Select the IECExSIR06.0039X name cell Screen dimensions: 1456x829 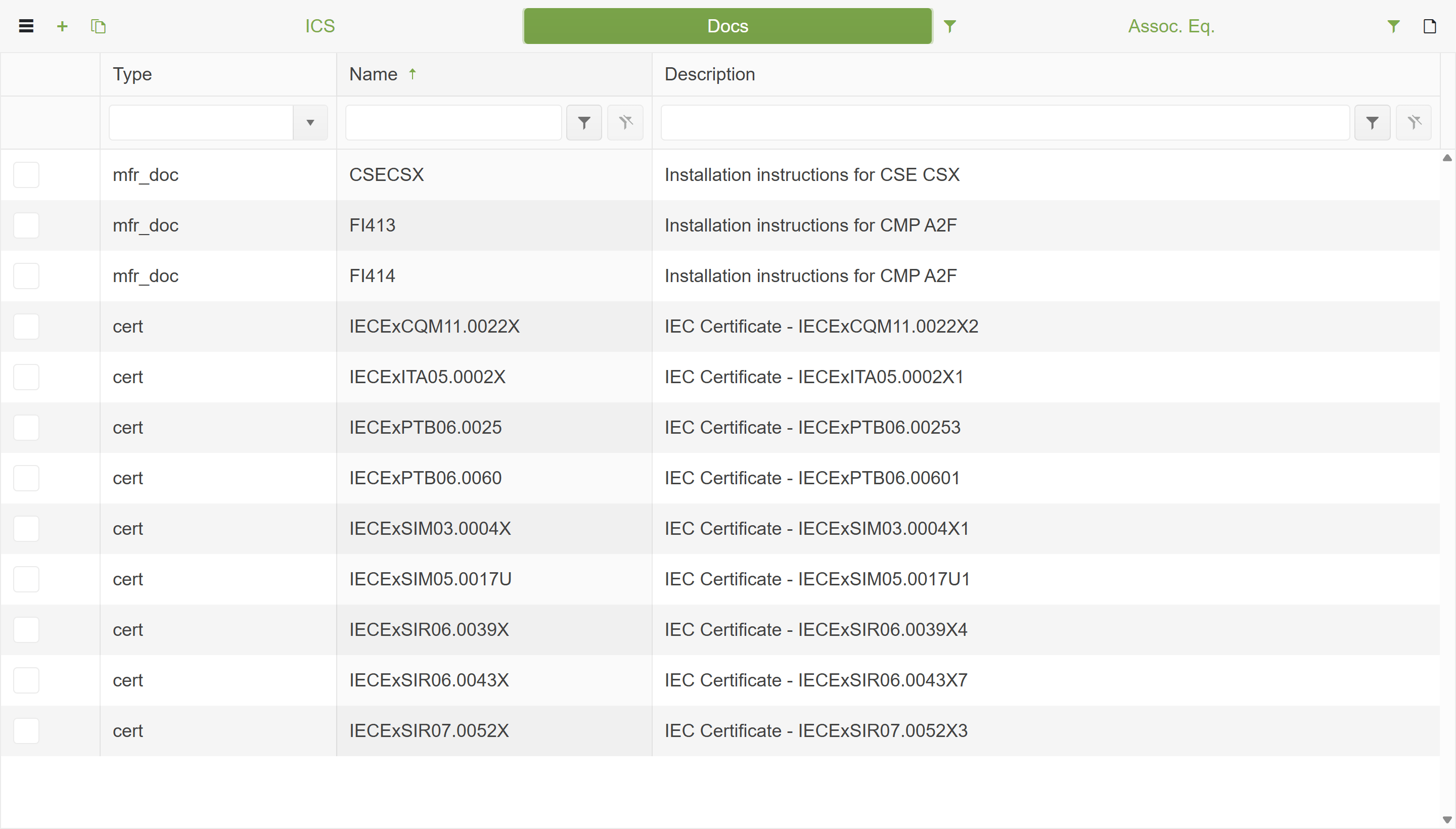[494, 630]
